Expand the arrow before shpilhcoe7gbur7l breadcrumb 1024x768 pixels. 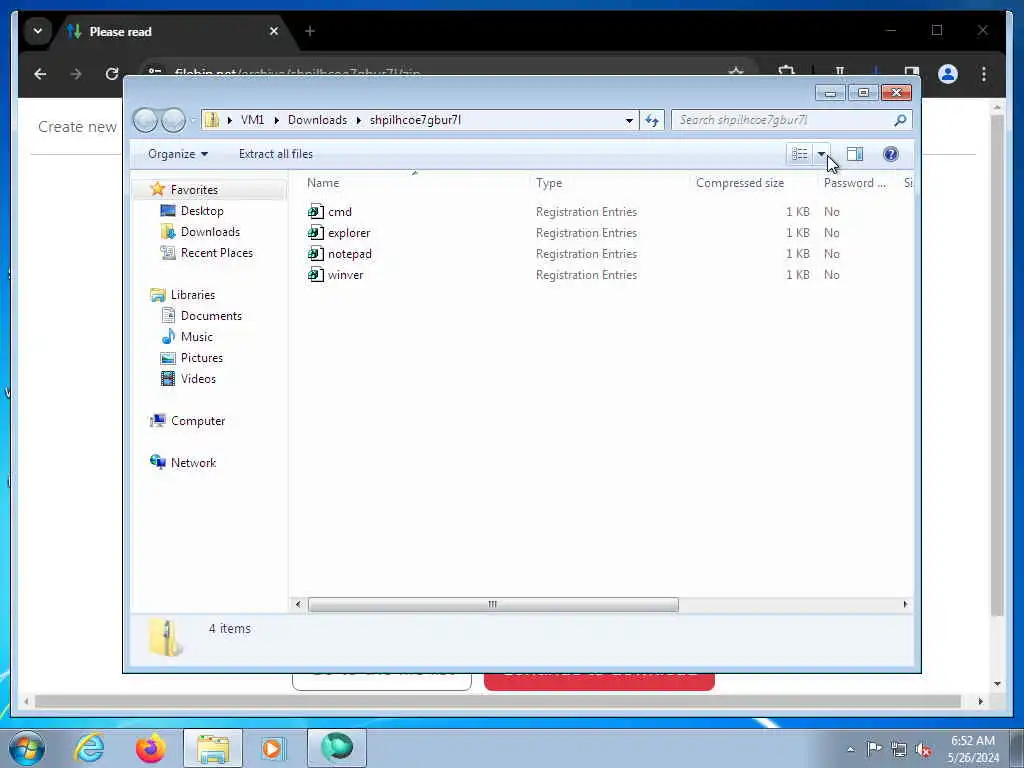tap(359, 120)
